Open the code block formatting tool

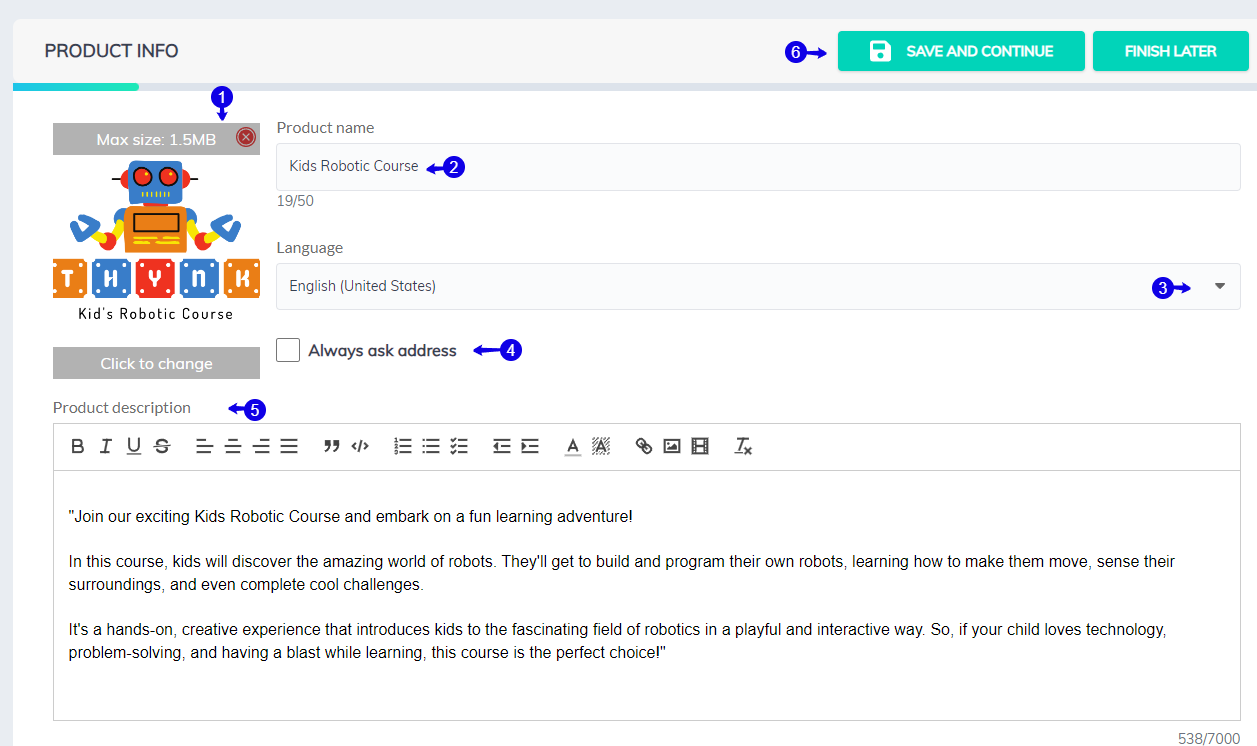point(360,446)
